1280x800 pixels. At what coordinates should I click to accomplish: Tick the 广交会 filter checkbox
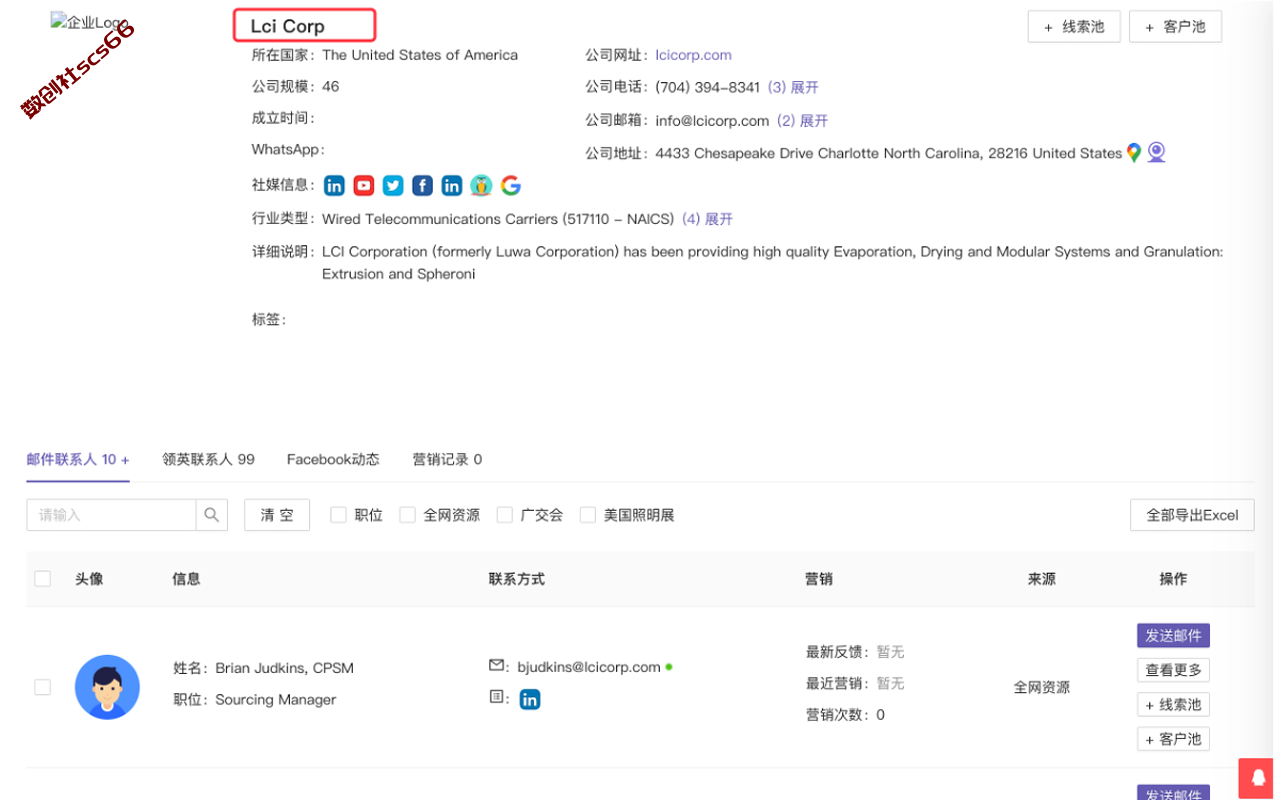505,515
